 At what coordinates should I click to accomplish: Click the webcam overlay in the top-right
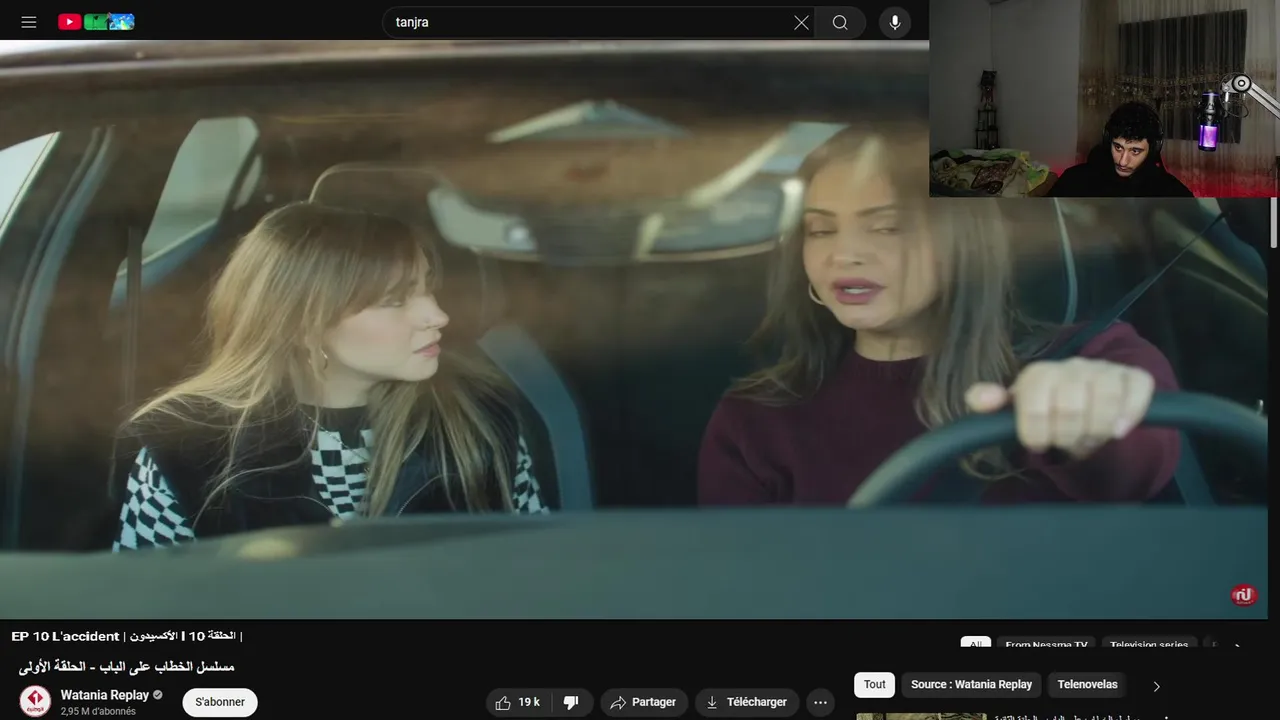[1104, 98]
